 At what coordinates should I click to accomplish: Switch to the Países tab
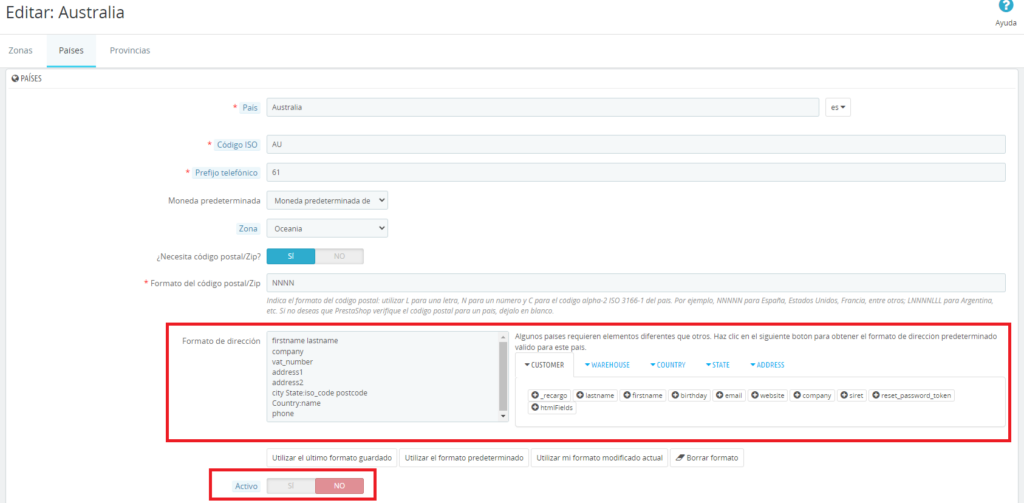click(x=71, y=50)
